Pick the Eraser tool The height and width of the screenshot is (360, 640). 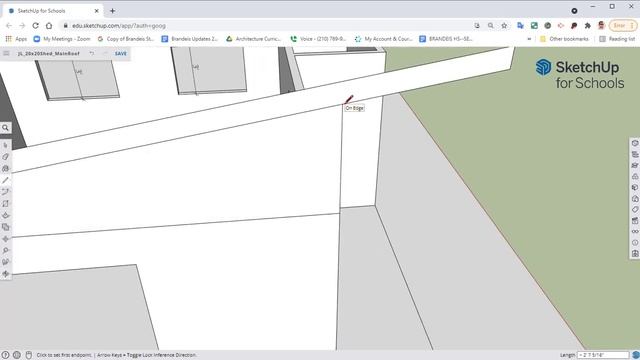5,157
